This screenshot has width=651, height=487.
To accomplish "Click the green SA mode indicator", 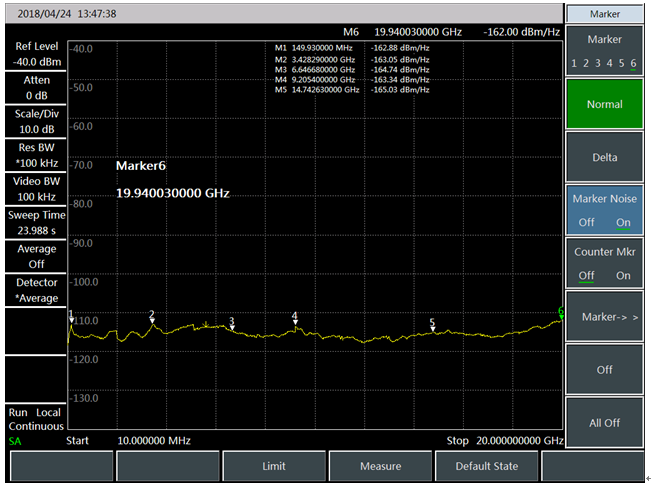I will pos(15,441).
